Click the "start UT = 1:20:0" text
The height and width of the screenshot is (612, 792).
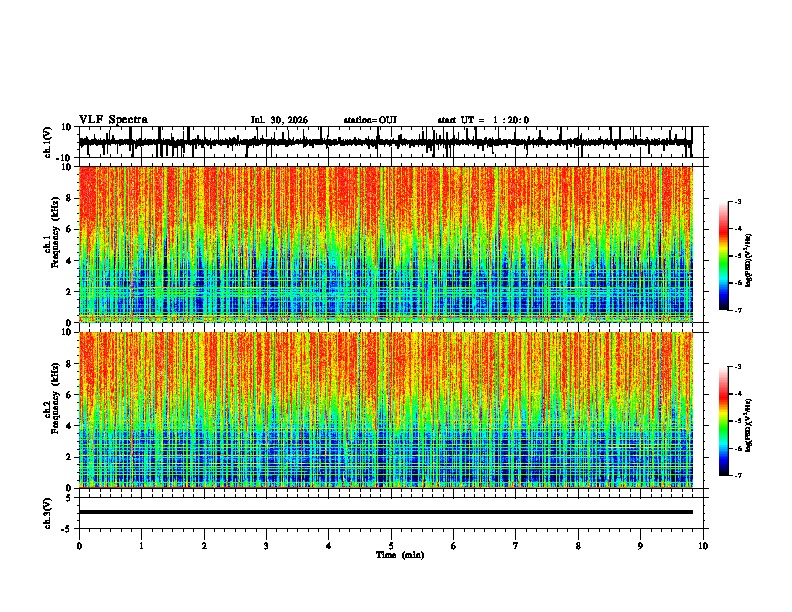483,120
